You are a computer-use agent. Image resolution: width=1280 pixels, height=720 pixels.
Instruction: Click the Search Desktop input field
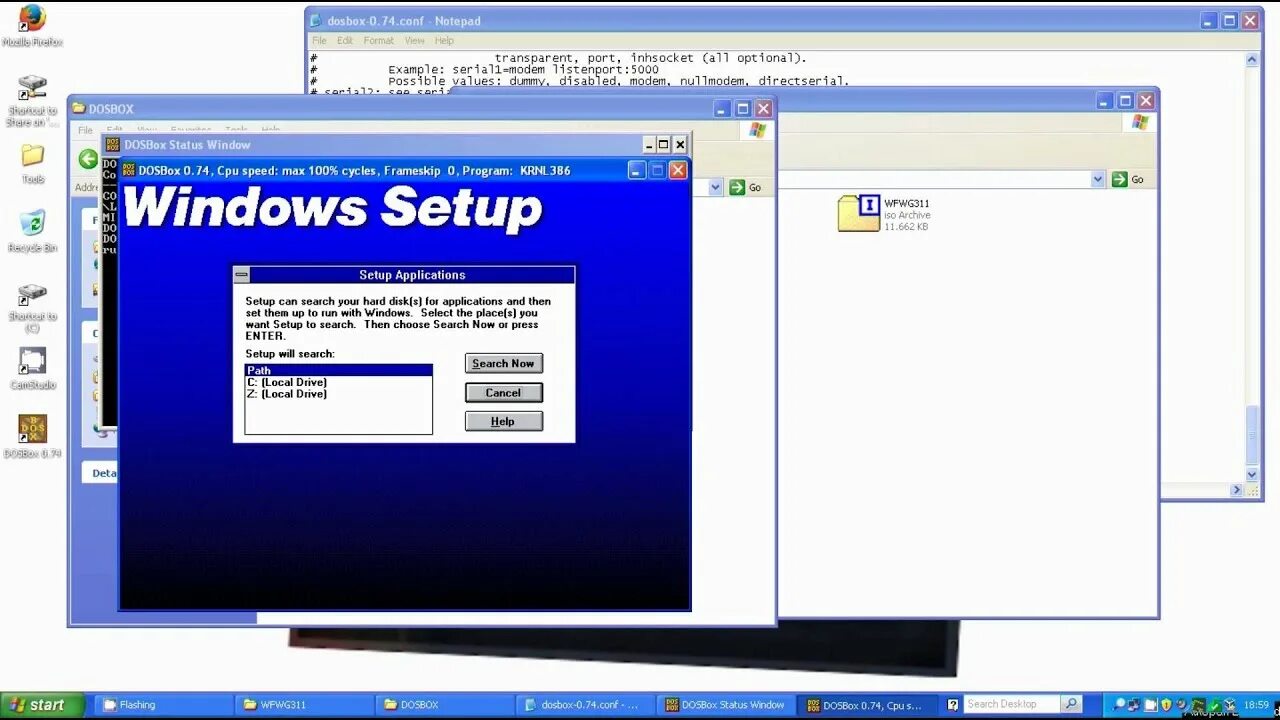pyautogui.click(x=1012, y=704)
